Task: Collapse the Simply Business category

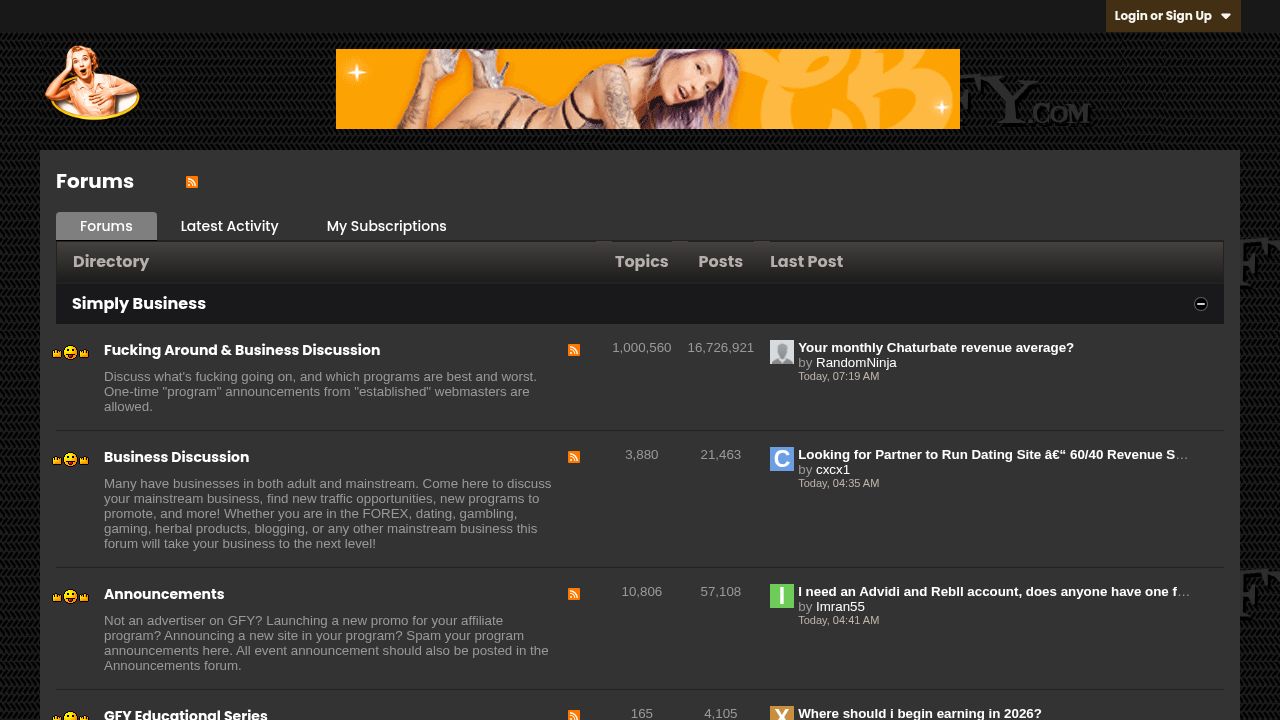Action: click(x=1201, y=304)
